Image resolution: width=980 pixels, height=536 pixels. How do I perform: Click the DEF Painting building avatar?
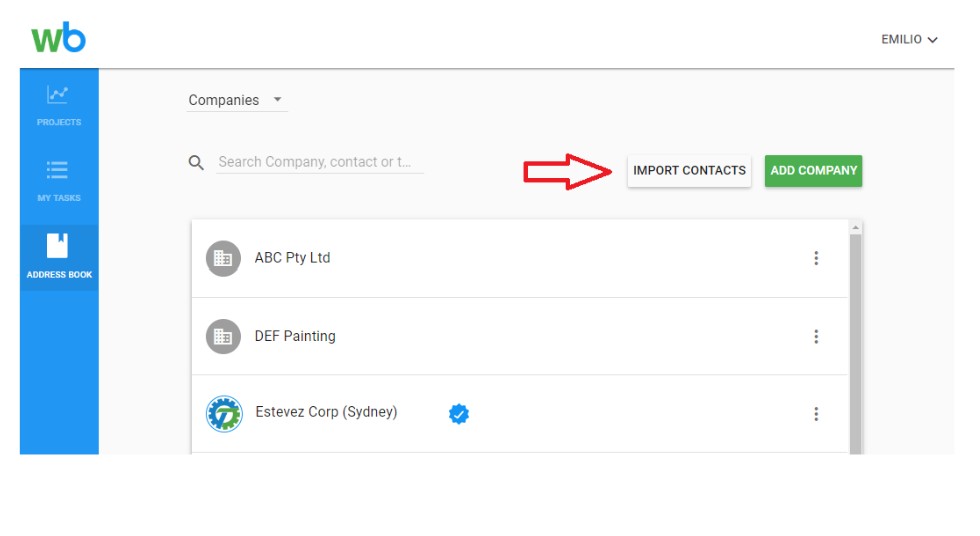pos(223,337)
